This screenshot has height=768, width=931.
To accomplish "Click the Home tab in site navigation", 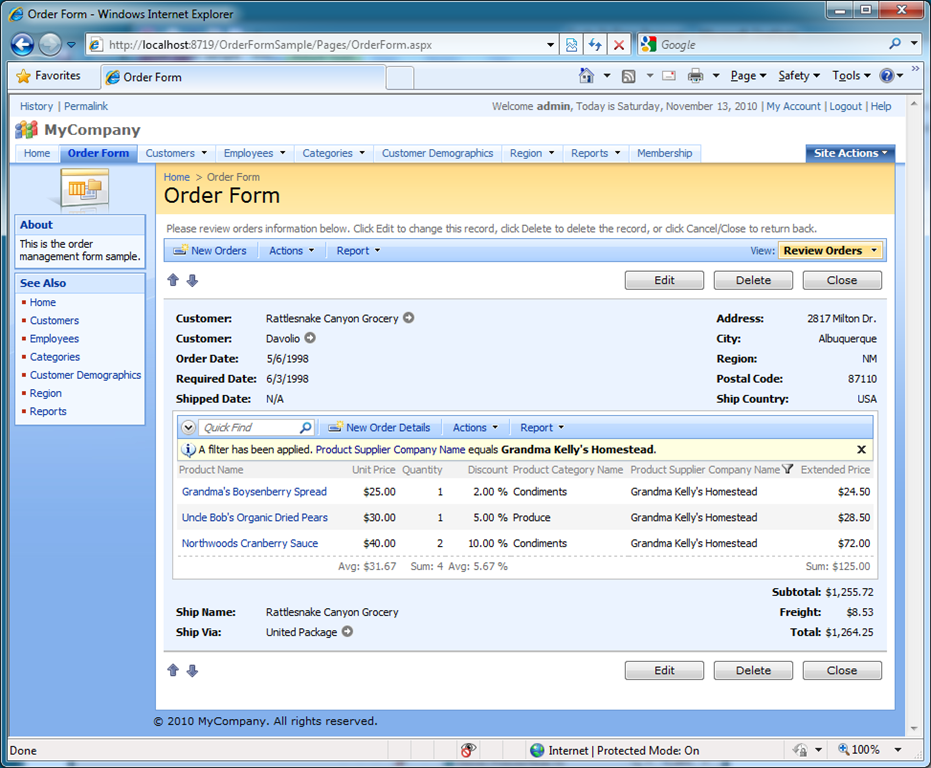I will point(37,153).
